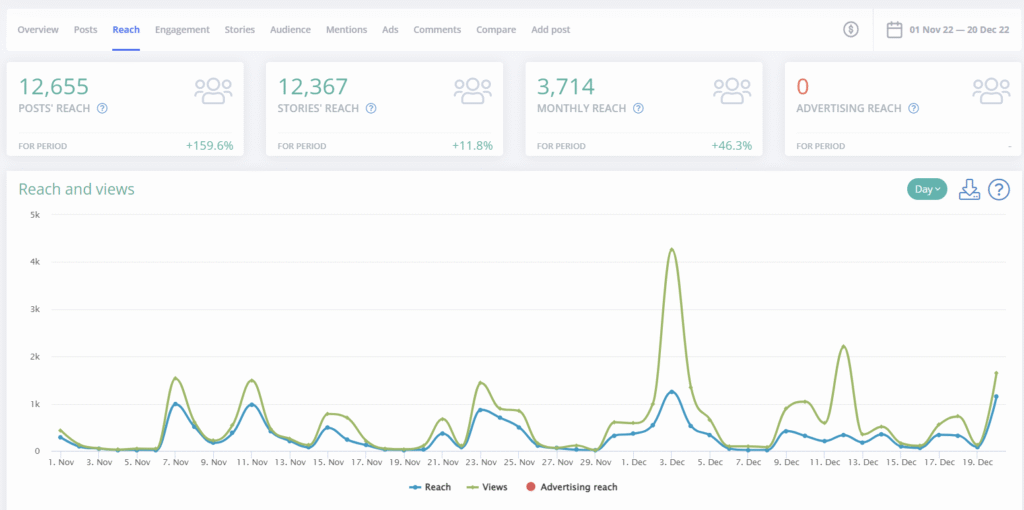
Task: Download the Reach and views chart
Action: [x=968, y=190]
